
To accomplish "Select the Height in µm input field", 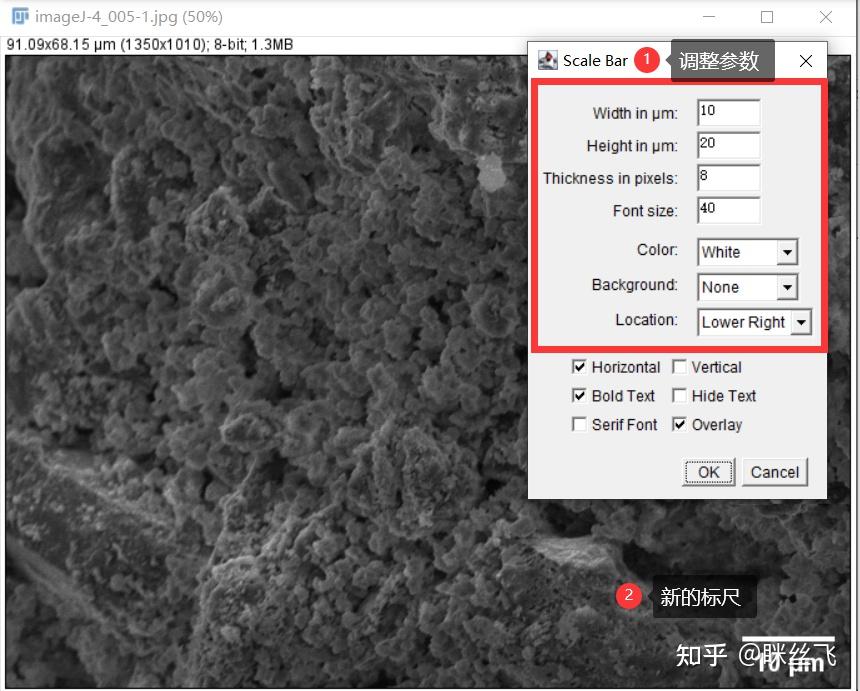I will [x=727, y=145].
